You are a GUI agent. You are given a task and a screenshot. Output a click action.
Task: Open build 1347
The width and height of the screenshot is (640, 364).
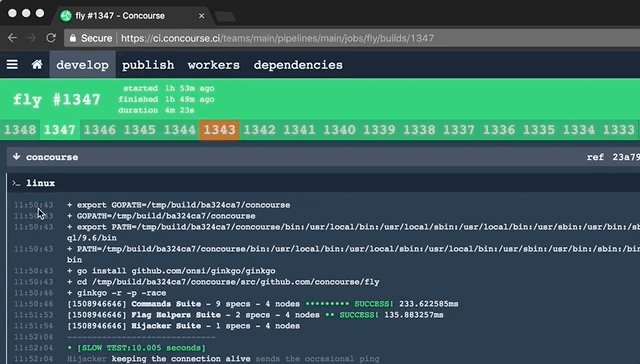(x=60, y=130)
